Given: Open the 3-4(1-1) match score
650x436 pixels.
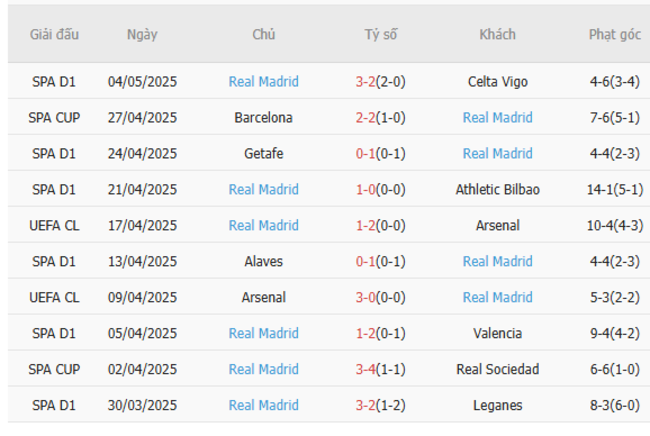Looking at the screenshot, I should [380, 370].
